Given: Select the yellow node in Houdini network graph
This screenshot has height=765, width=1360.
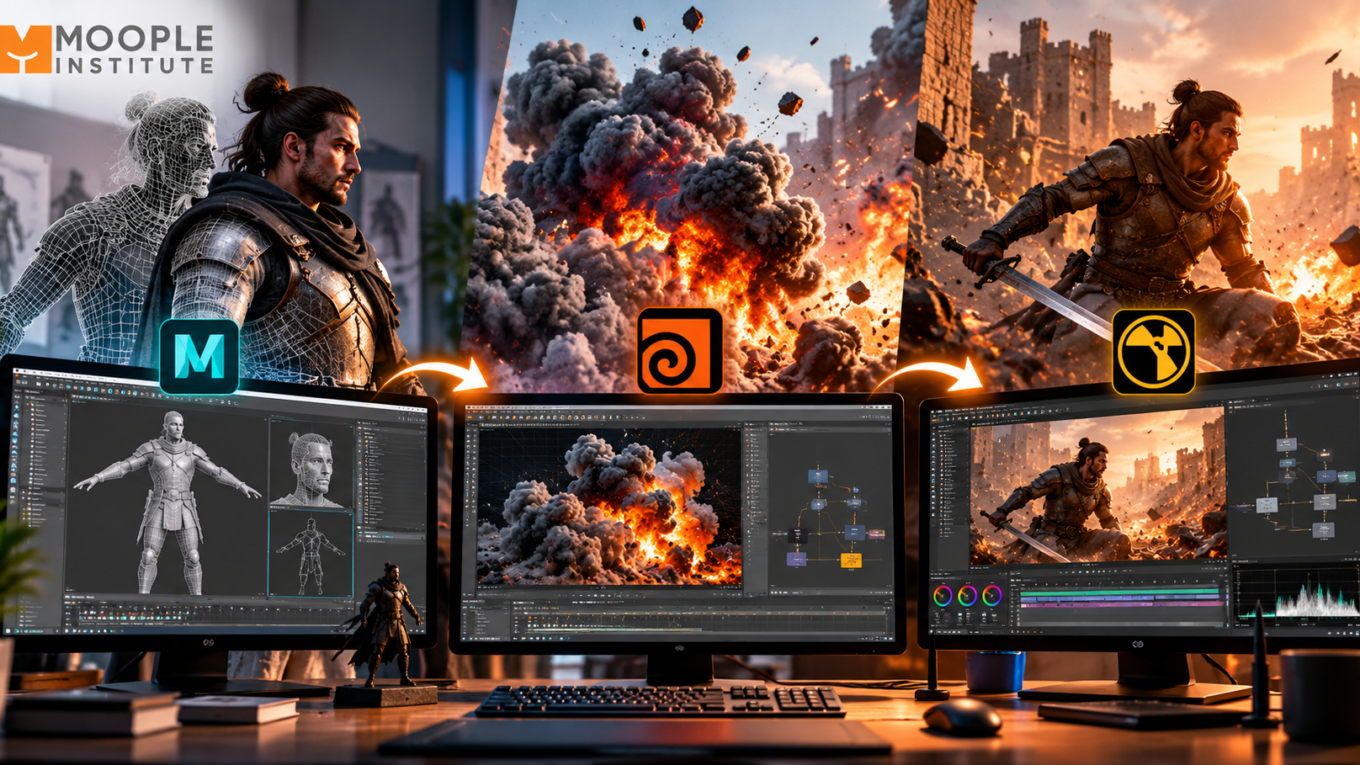Looking at the screenshot, I should click(x=851, y=560).
